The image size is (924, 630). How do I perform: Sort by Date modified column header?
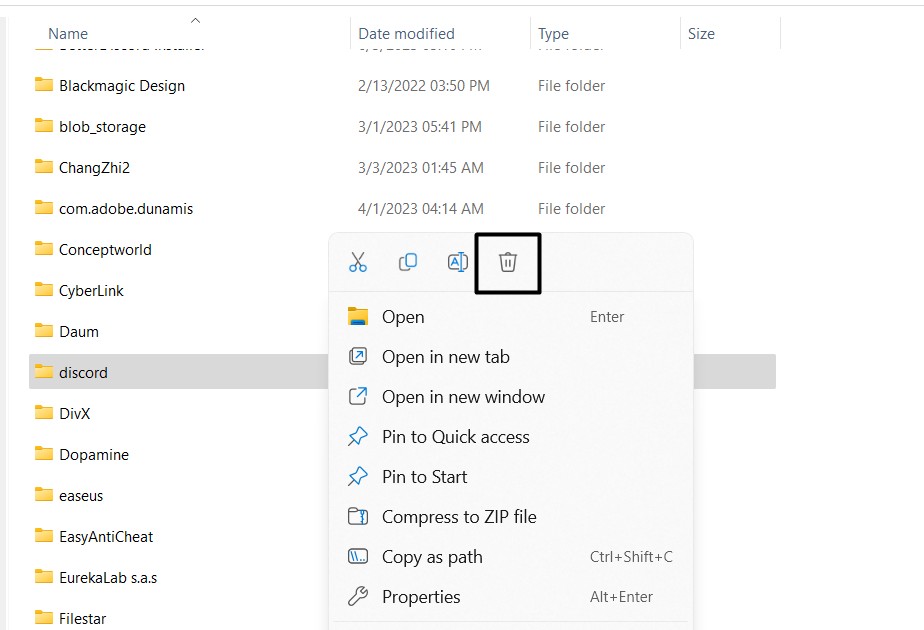pyautogui.click(x=406, y=34)
